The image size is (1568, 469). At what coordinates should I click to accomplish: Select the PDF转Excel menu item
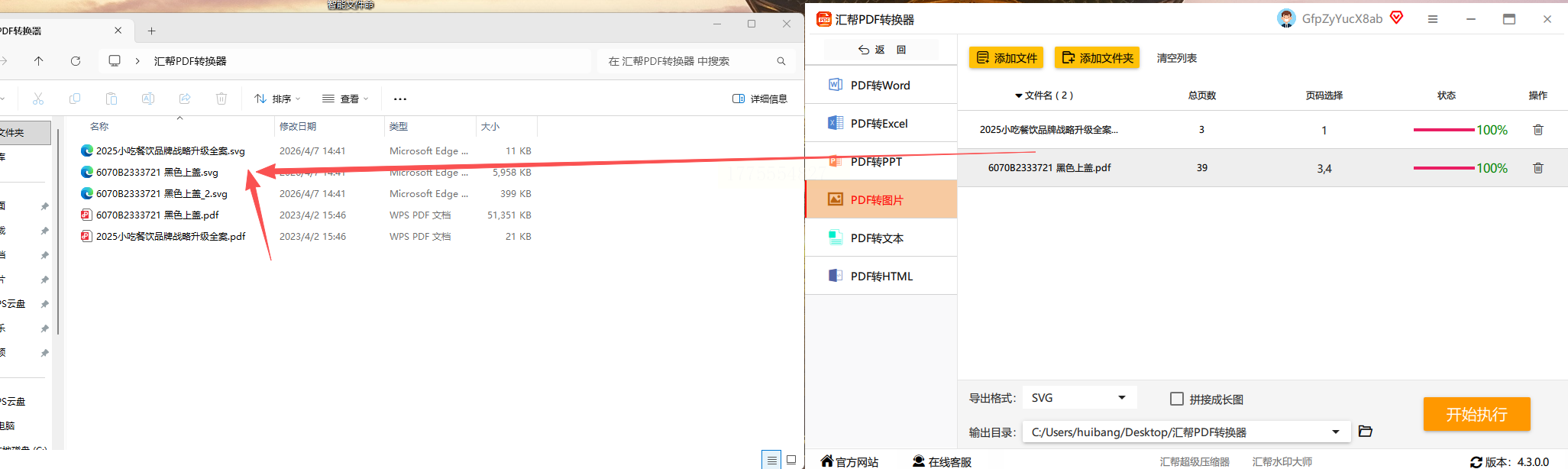(x=881, y=123)
